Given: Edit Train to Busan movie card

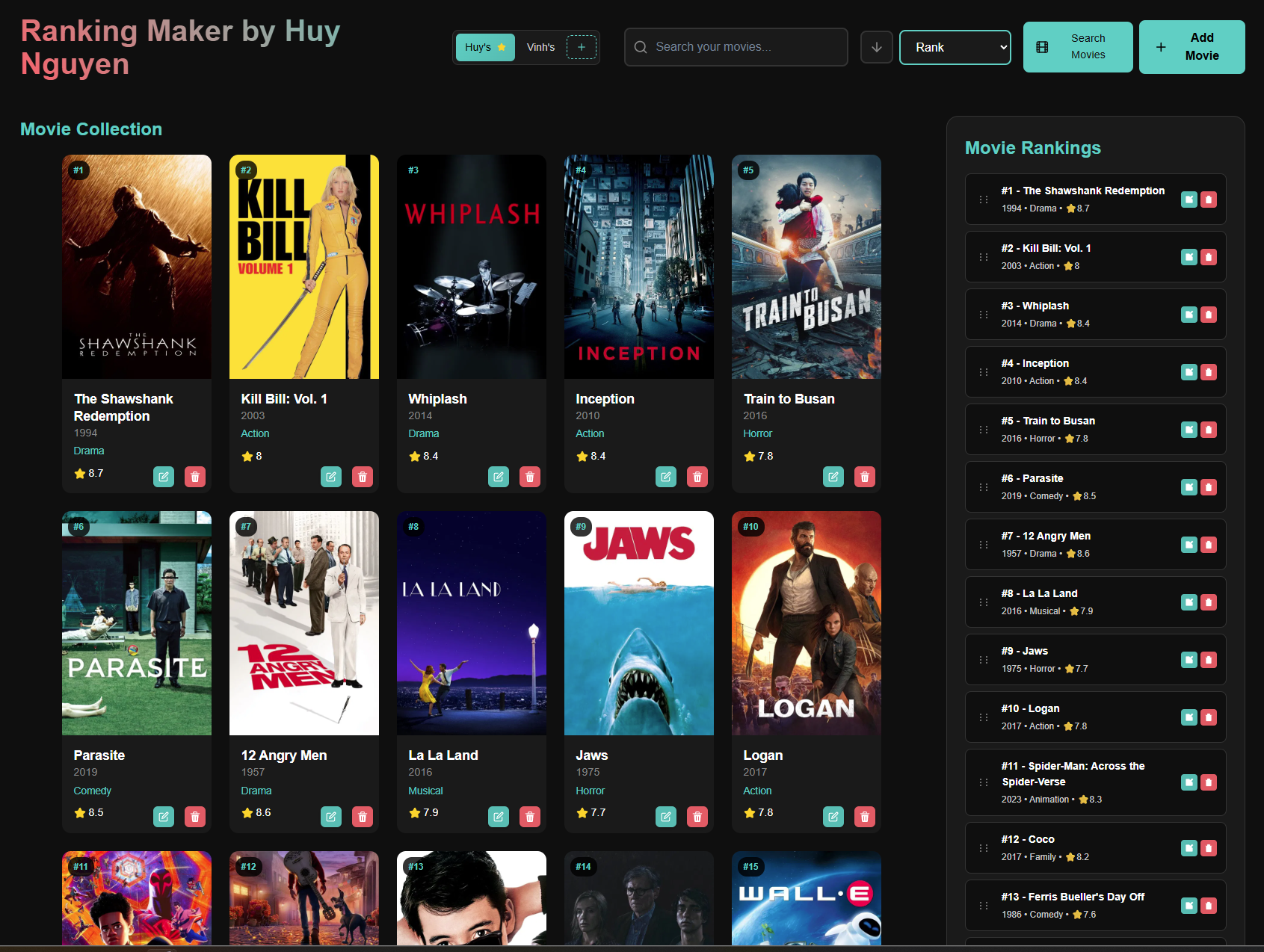Looking at the screenshot, I should tap(833, 477).
